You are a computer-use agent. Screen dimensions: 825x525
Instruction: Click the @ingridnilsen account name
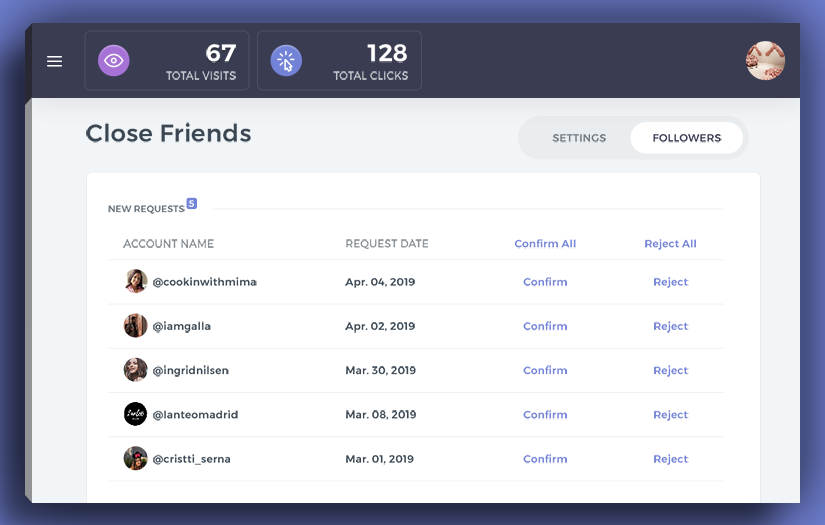(x=190, y=370)
